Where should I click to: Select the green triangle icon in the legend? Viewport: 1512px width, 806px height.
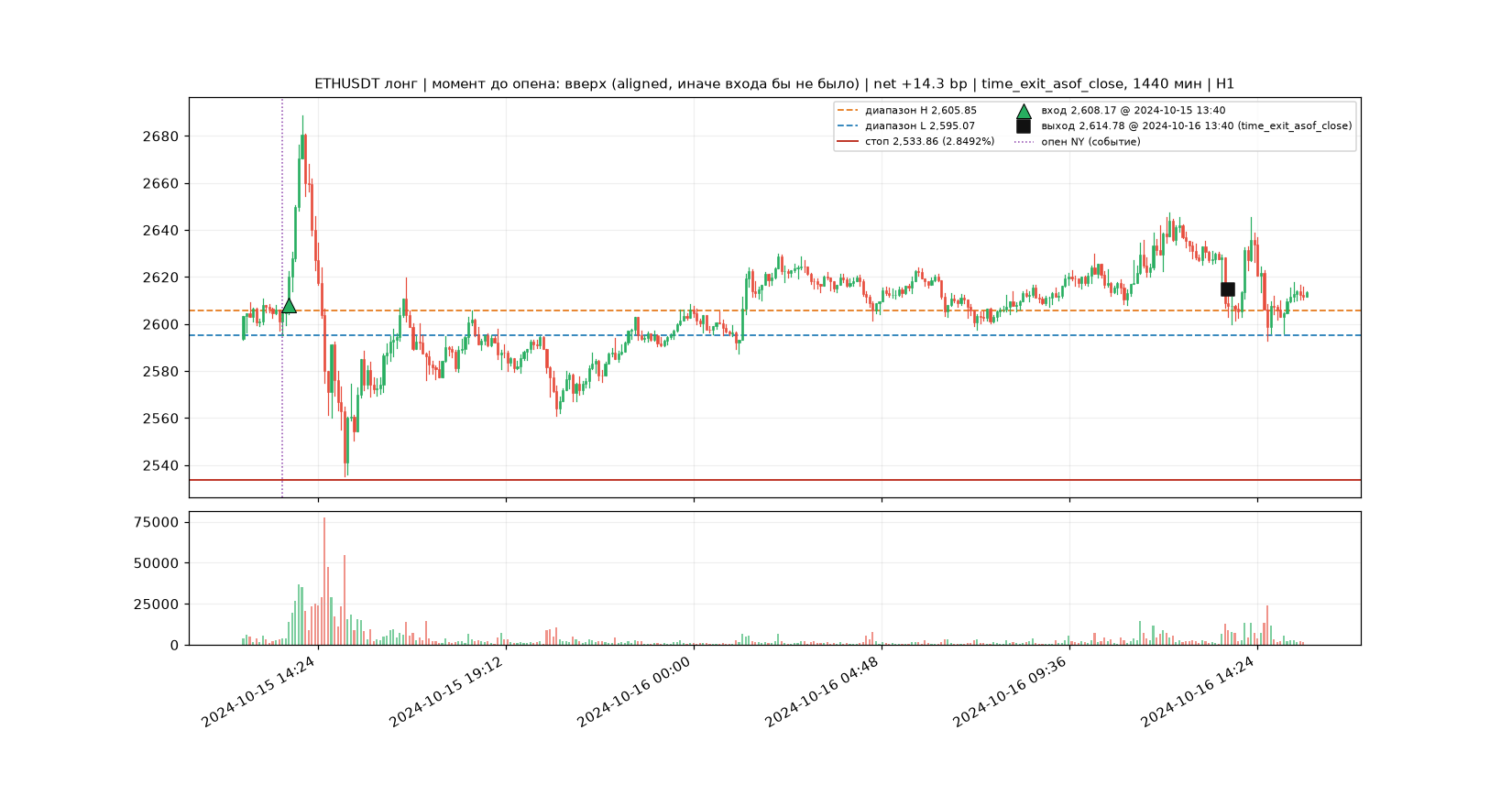click(x=1024, y=111)
